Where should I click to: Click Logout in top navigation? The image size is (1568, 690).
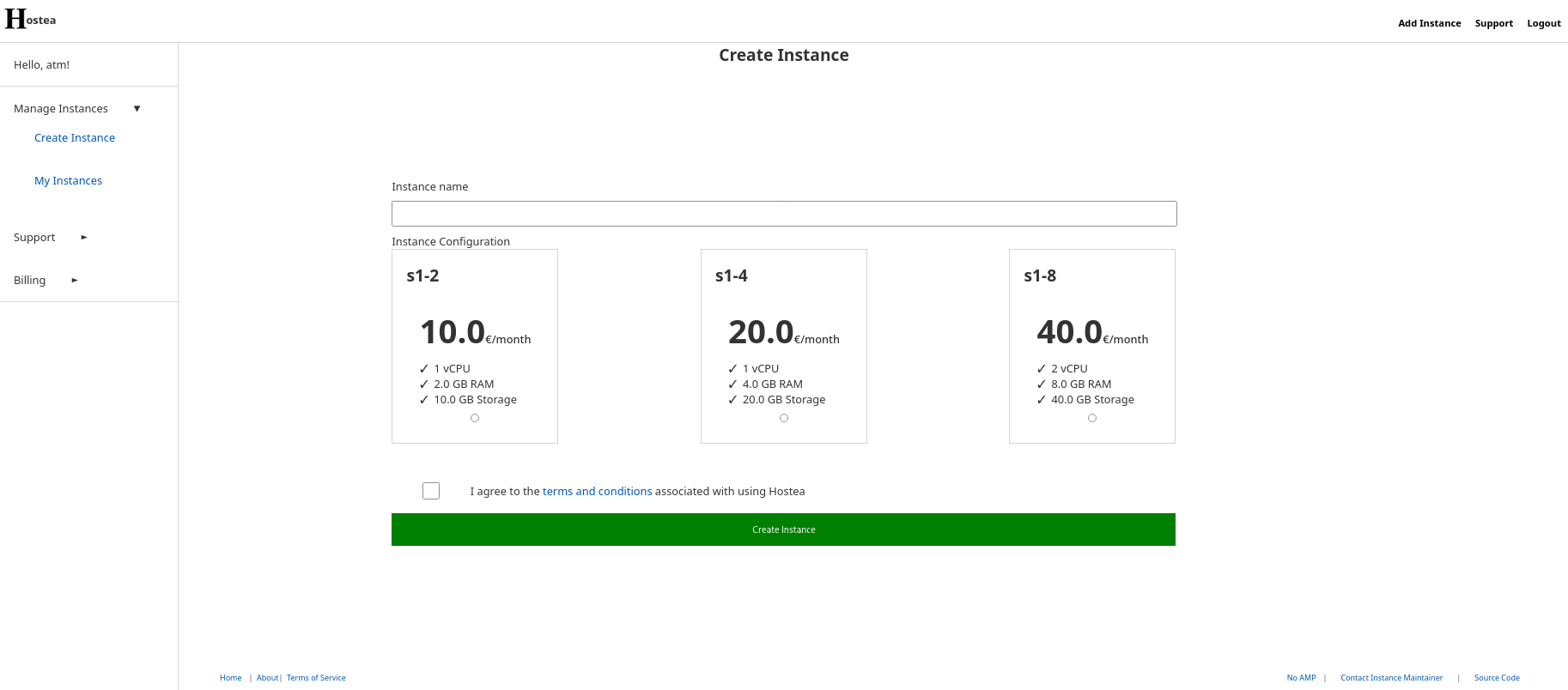point(1543,23)
